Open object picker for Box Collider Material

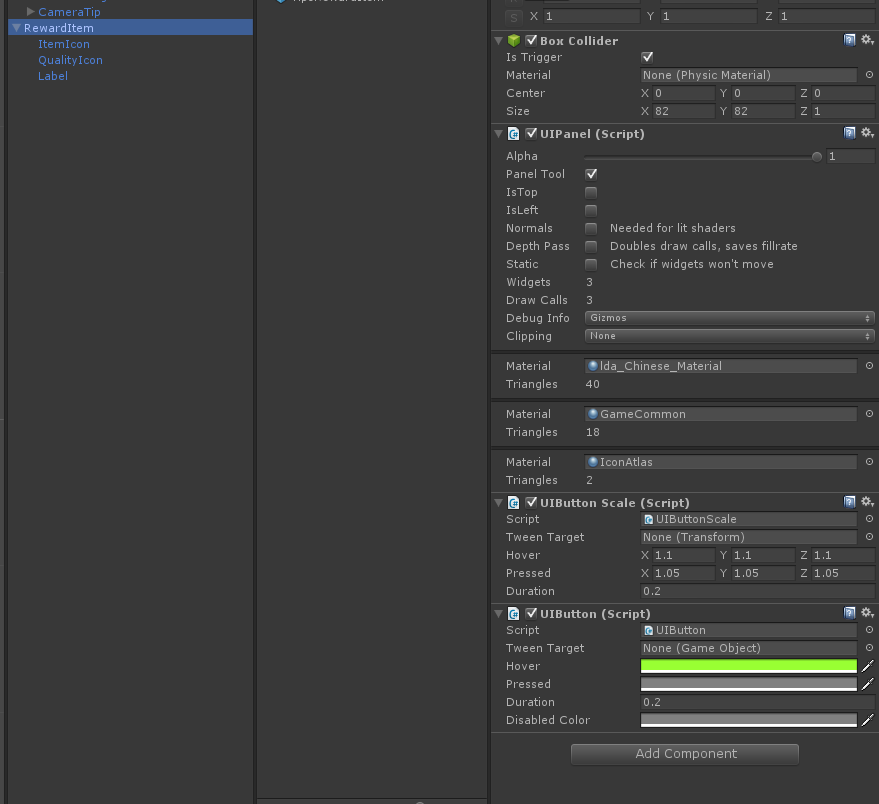pyautogui.click(x=868, y=75)
